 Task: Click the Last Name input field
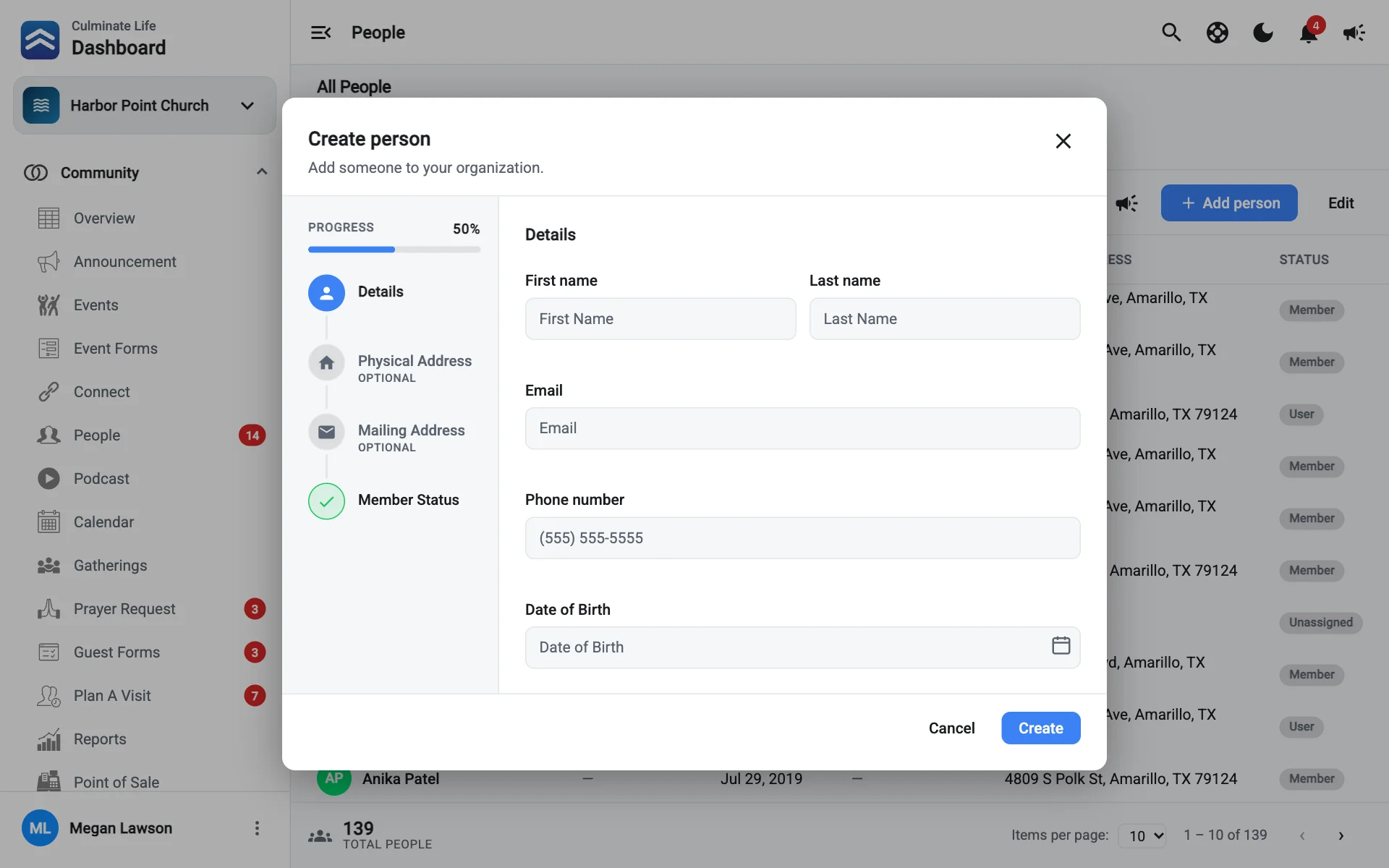point(945,319)
